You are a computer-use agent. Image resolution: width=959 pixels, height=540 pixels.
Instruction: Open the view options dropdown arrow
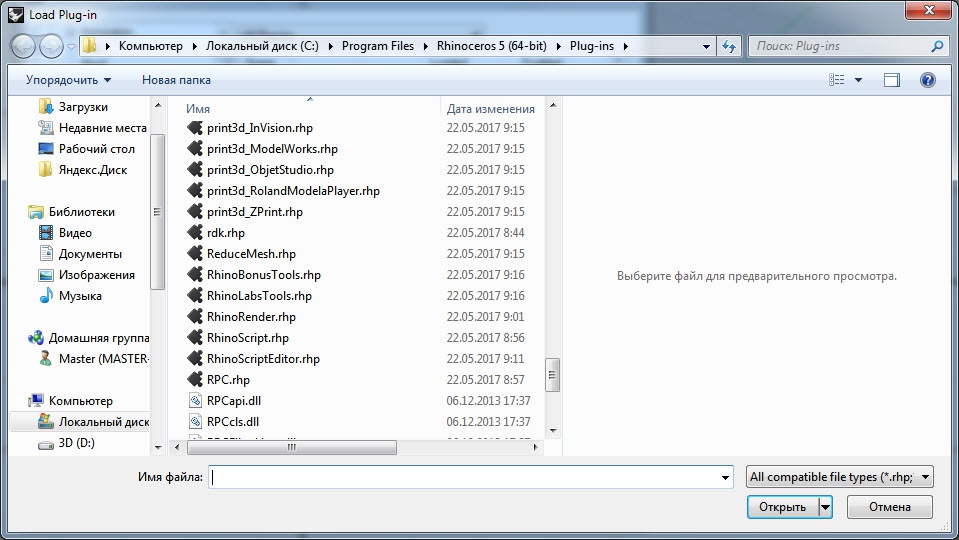pyautogui.click(x=857, y=80)
